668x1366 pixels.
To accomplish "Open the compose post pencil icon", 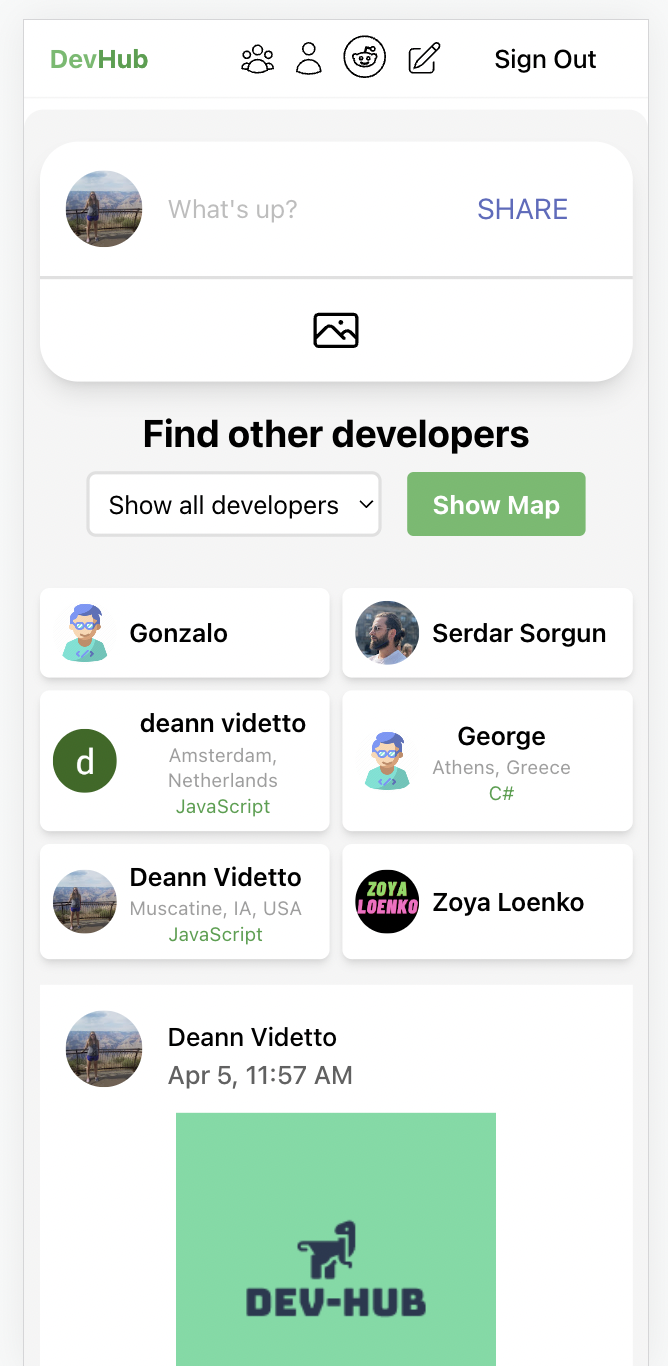I will click(422, 57).
